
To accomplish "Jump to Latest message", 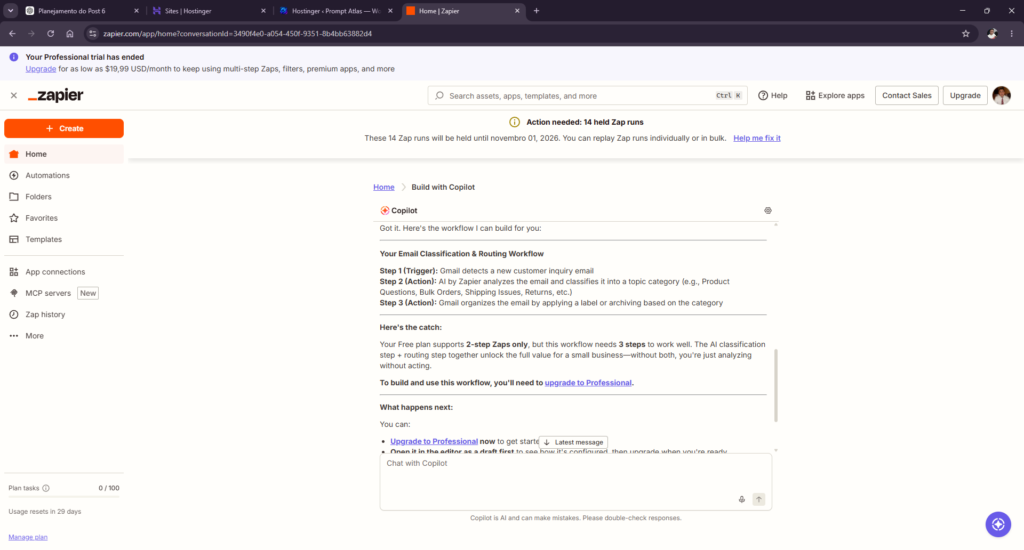I will (x=573, y=443).
